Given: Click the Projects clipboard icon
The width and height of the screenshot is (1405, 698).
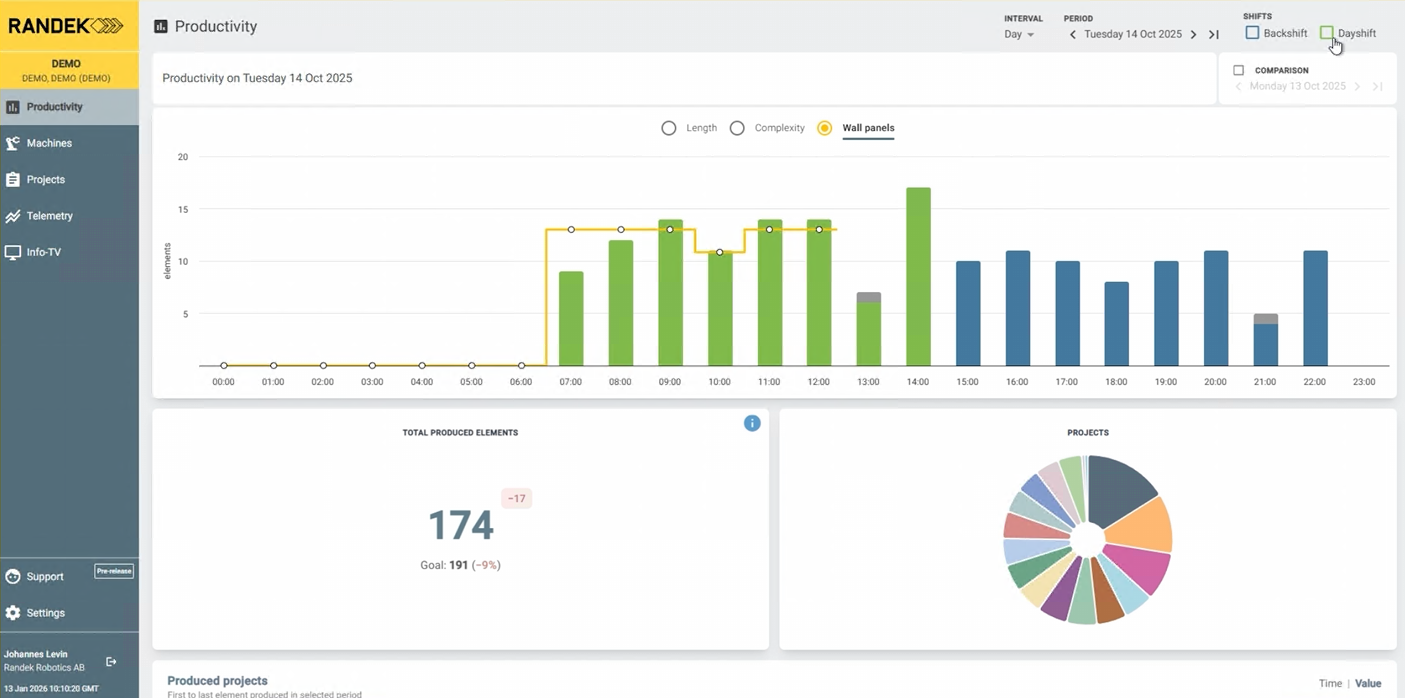Looking at the screenshot, I should [x=13, y=180].
